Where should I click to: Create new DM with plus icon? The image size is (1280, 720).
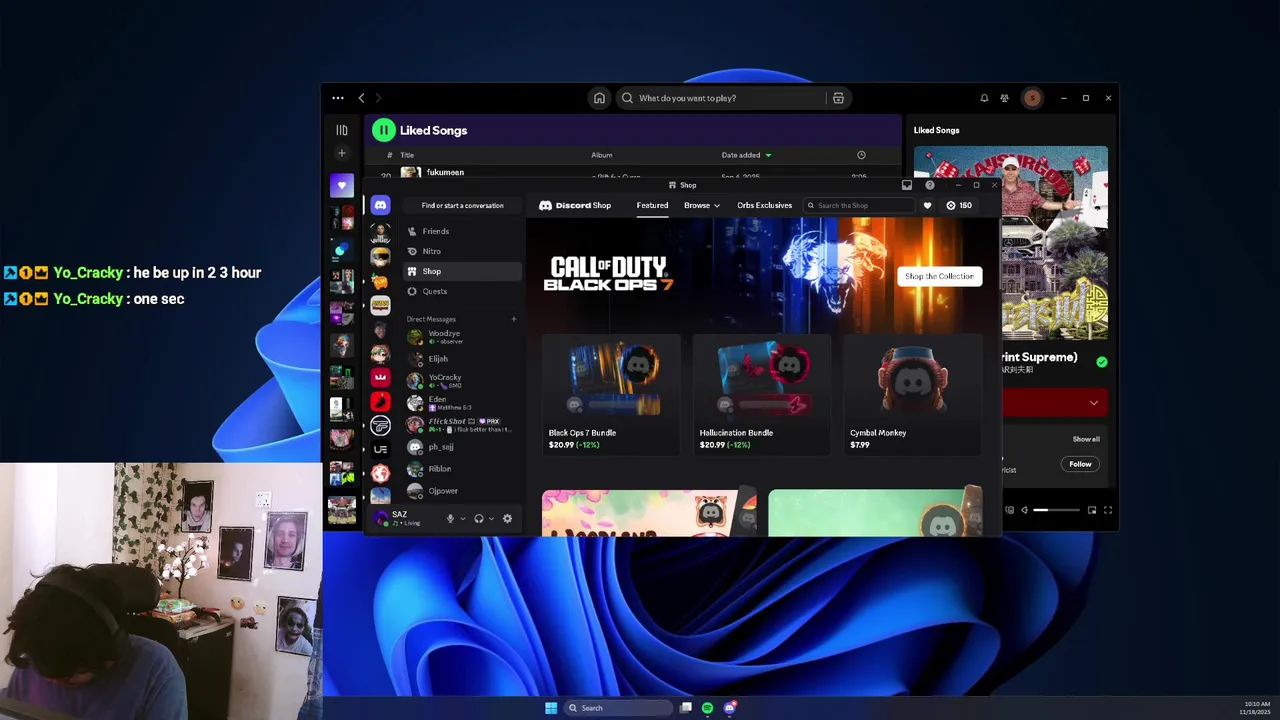[x=514, y=319]
